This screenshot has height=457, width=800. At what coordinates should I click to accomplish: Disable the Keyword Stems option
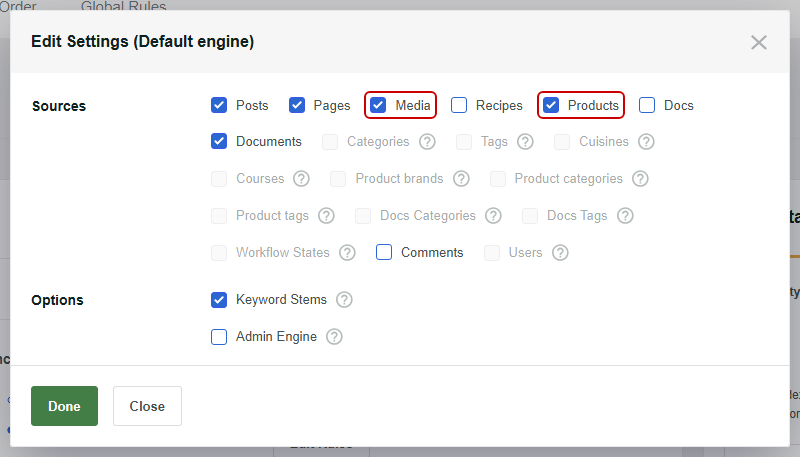coord(219,299)
